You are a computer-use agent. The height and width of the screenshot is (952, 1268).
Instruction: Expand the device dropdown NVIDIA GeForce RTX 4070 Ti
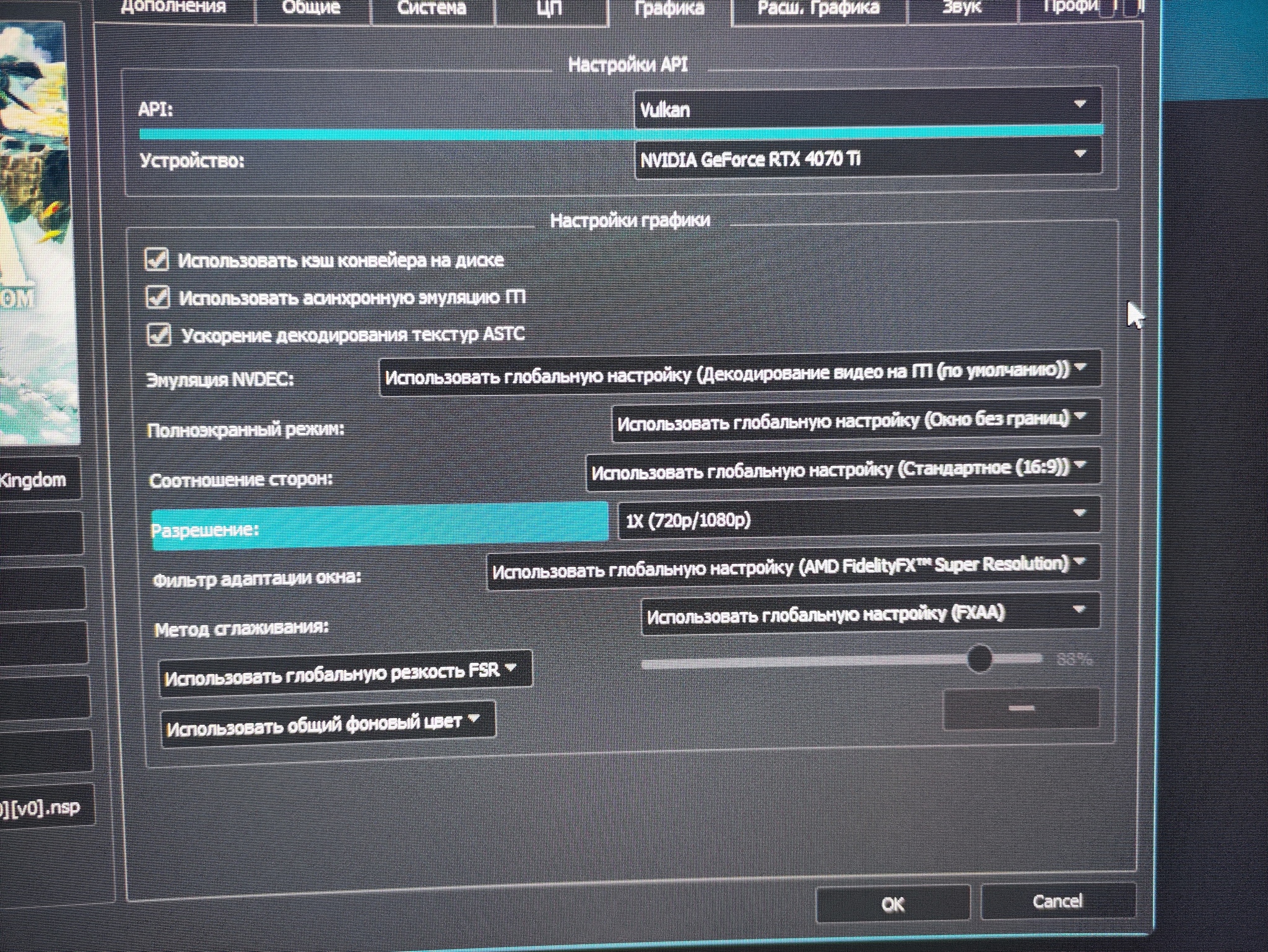(867, 158)
